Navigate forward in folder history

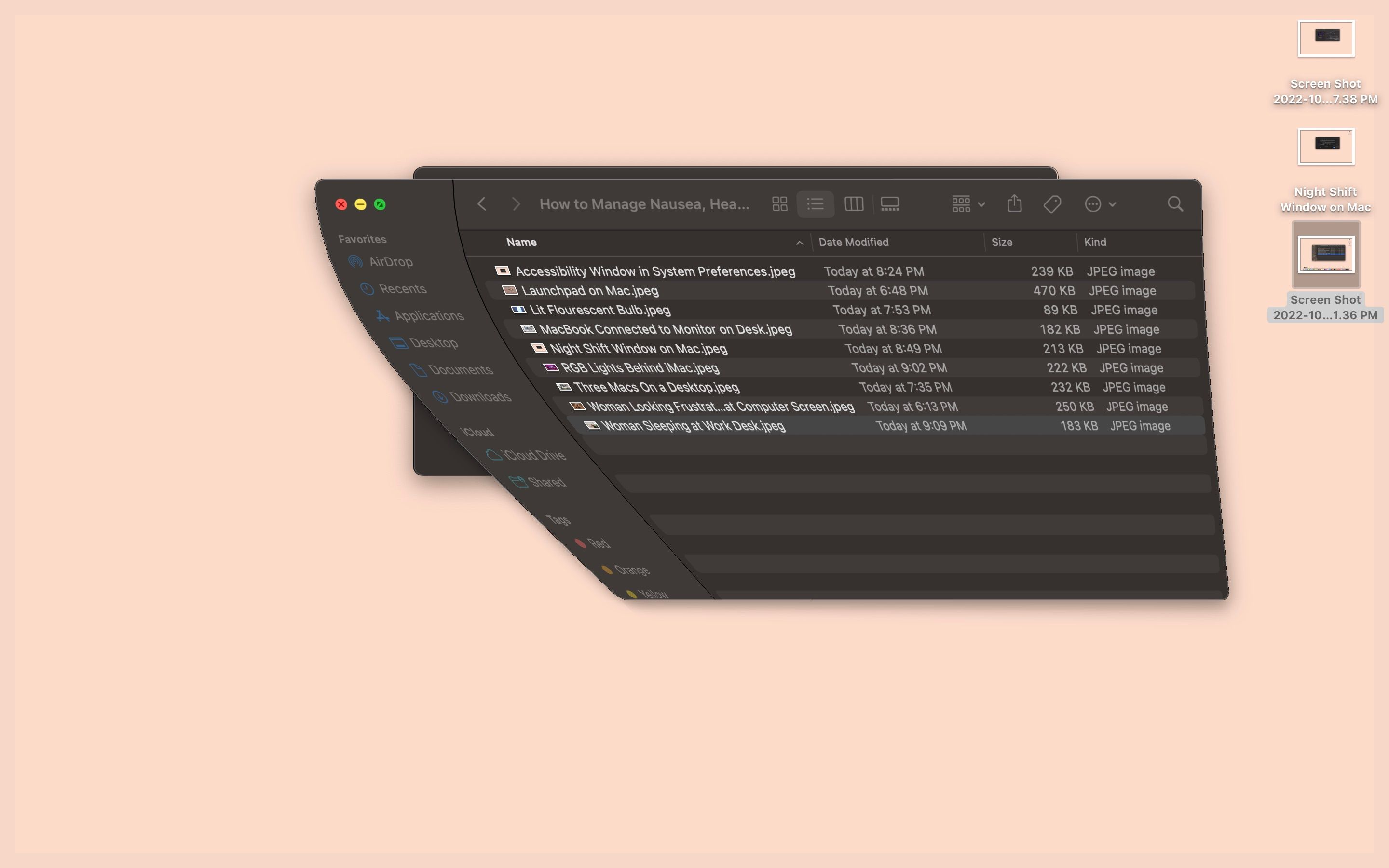coord(516,204)
